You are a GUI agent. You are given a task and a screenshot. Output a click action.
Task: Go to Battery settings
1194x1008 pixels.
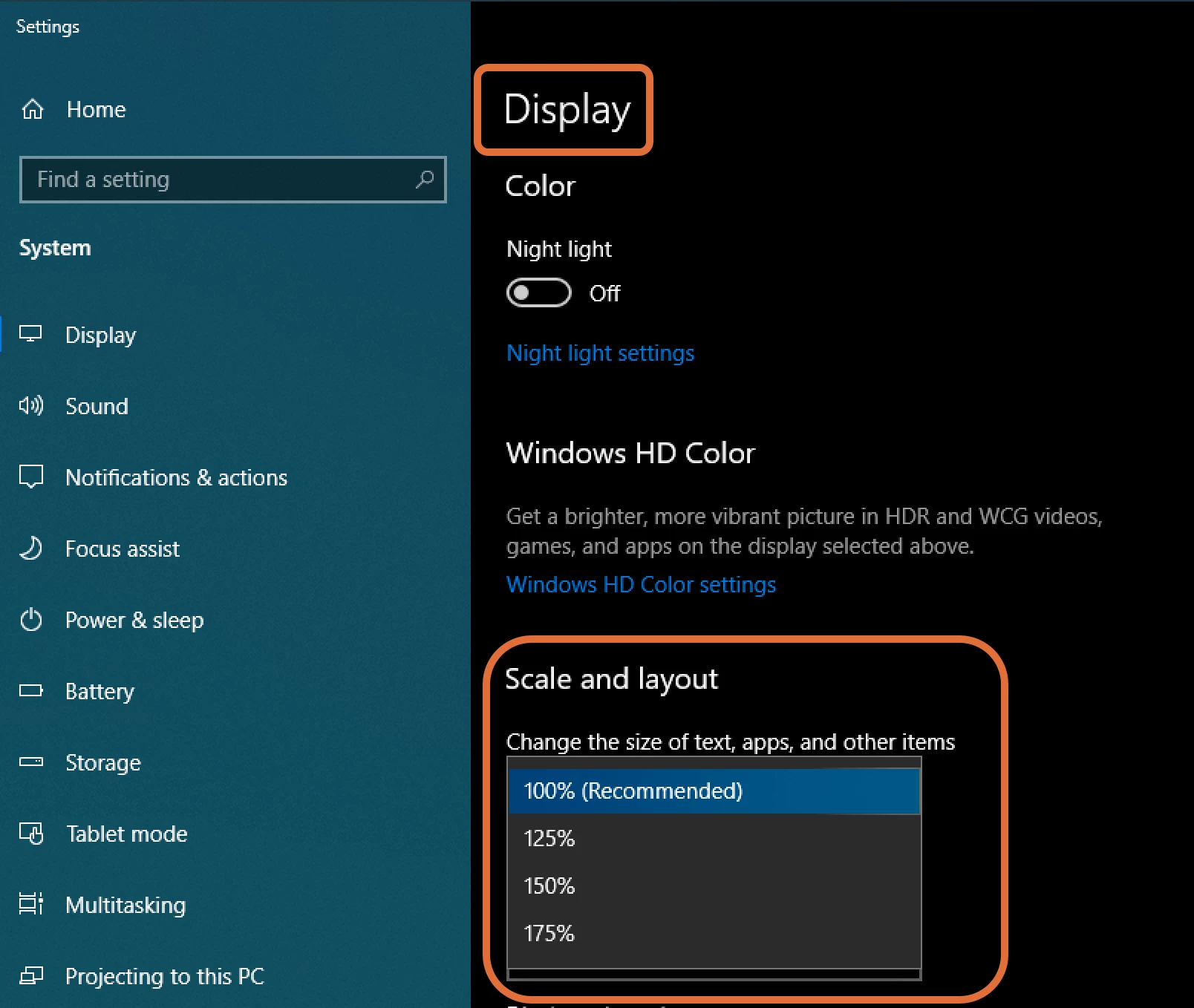(99, 691)
